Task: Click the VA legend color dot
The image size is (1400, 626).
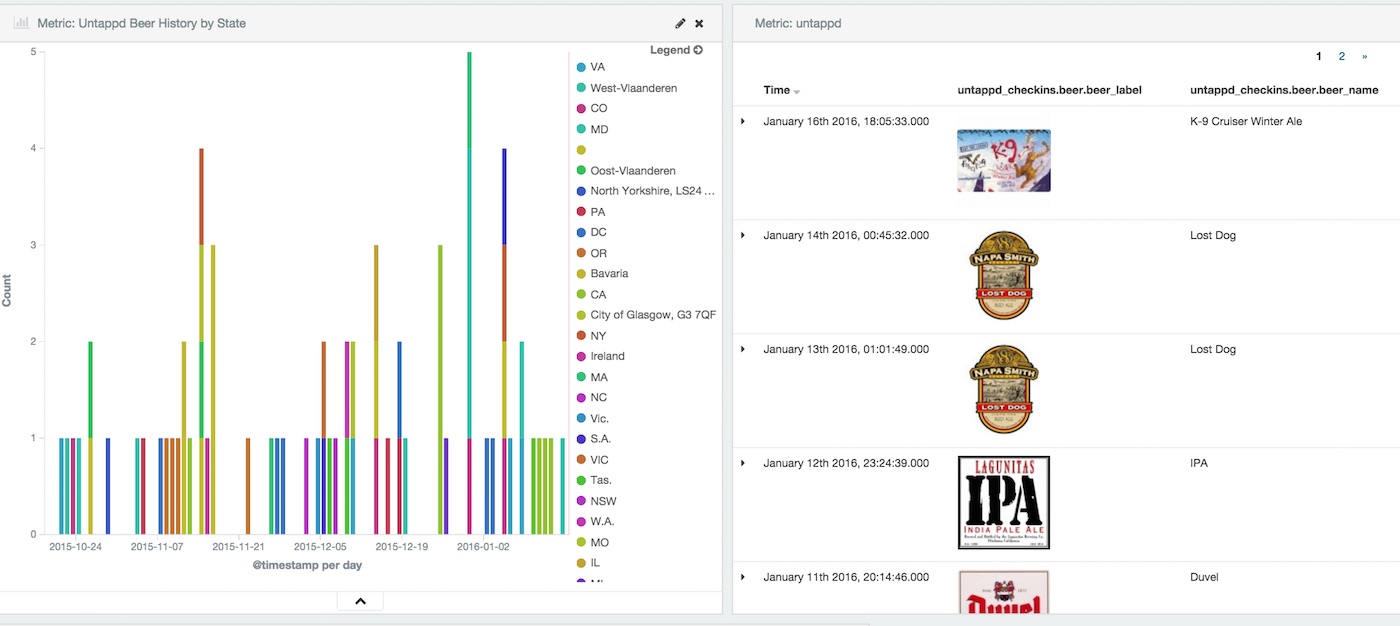Action: [581, 67]
